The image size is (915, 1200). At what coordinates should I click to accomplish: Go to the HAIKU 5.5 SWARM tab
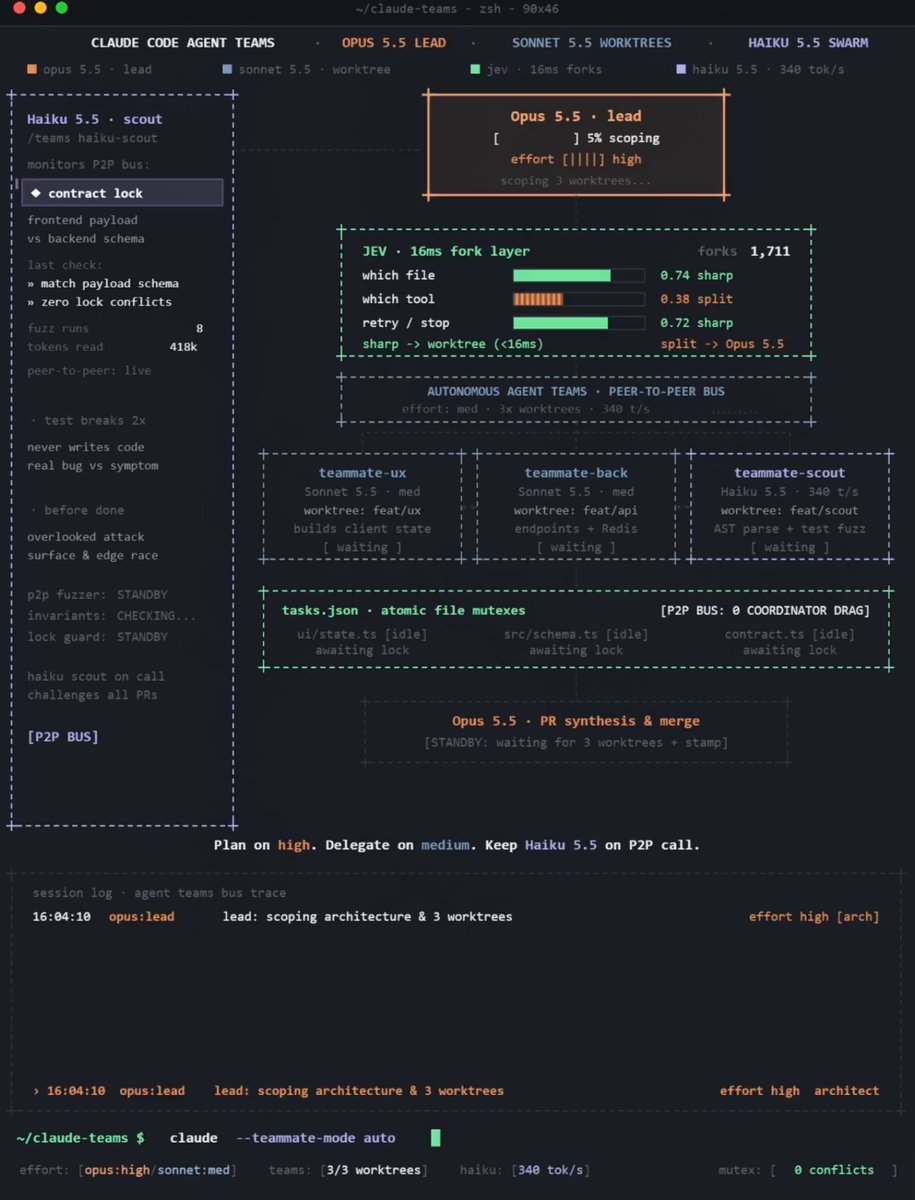pyautogui.click(x=808, y=43)
